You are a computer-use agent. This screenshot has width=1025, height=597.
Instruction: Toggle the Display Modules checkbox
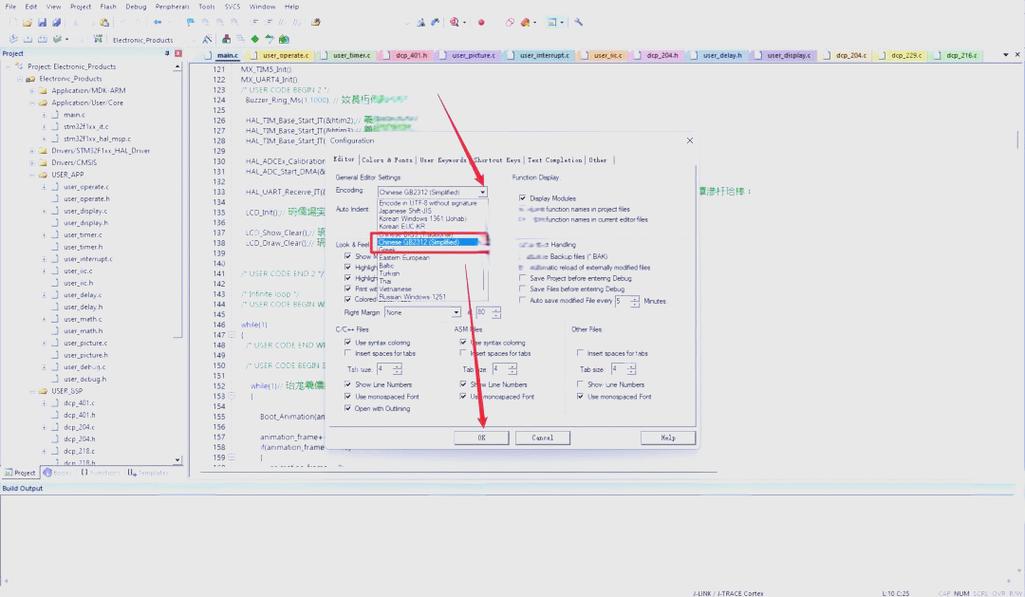(522, 197)
